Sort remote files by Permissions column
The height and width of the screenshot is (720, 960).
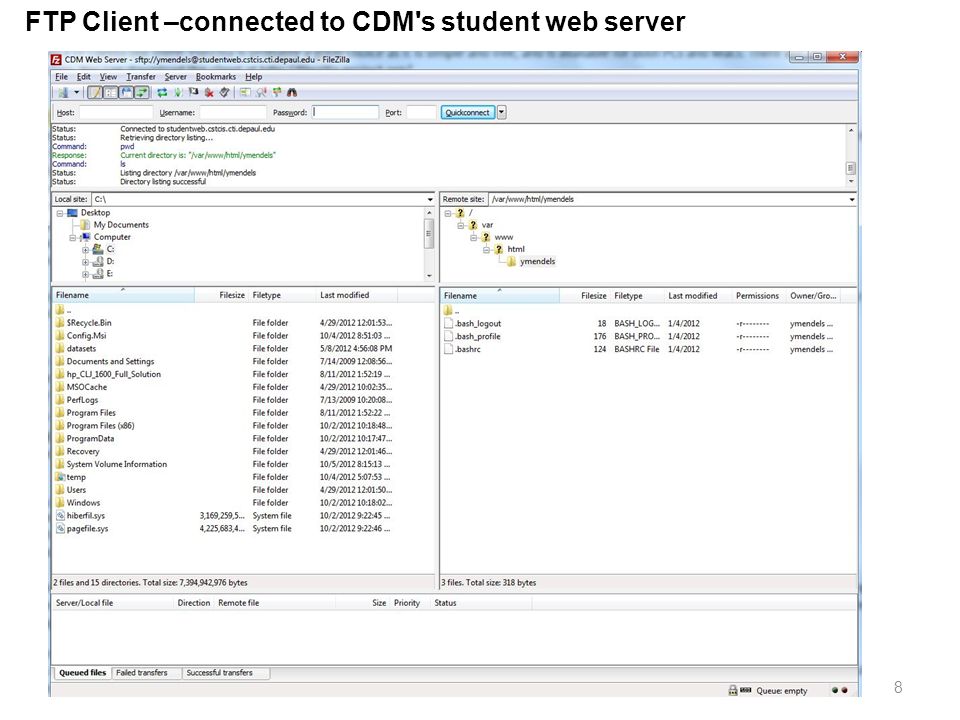click(757, 296)
